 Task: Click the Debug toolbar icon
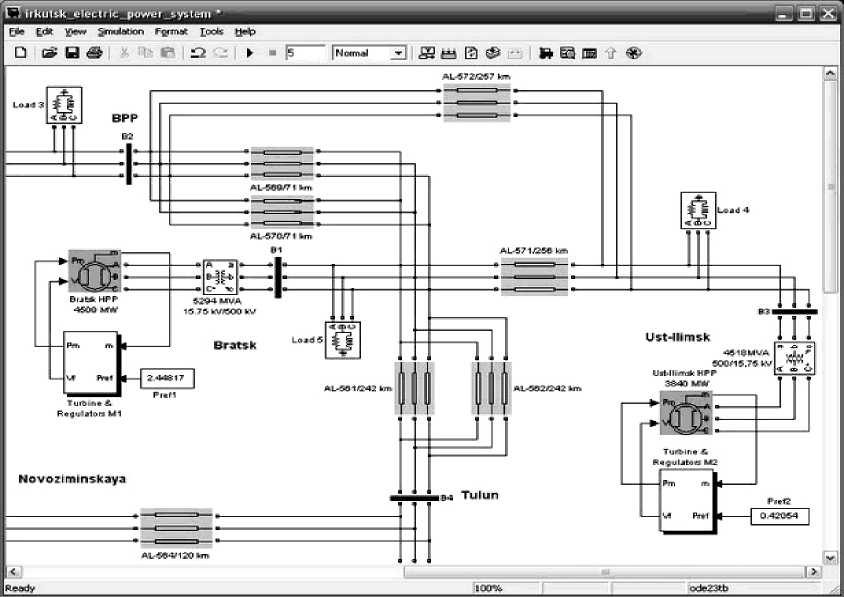click(x=590, y=53)
